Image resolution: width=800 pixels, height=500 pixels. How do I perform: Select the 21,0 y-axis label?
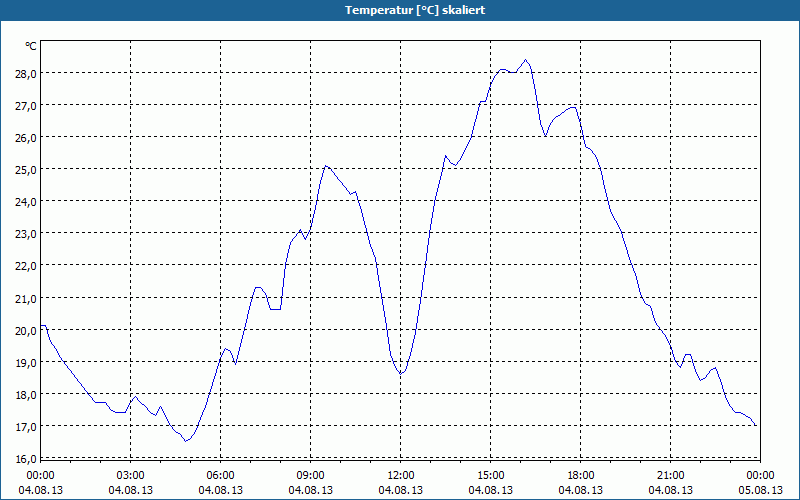26,298
